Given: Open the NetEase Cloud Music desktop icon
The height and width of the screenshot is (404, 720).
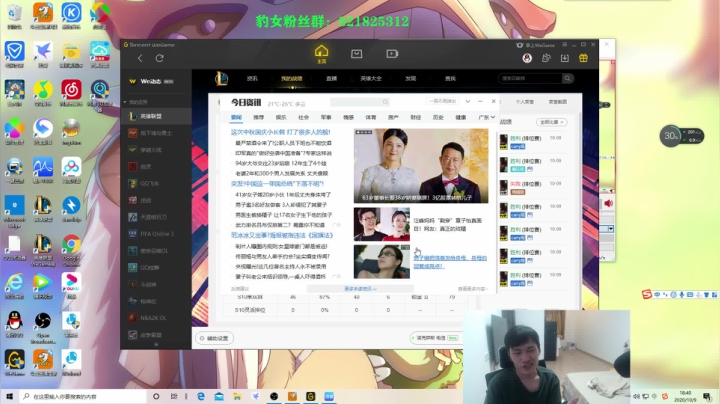Looking at the screenshot, I should (71, 93).
